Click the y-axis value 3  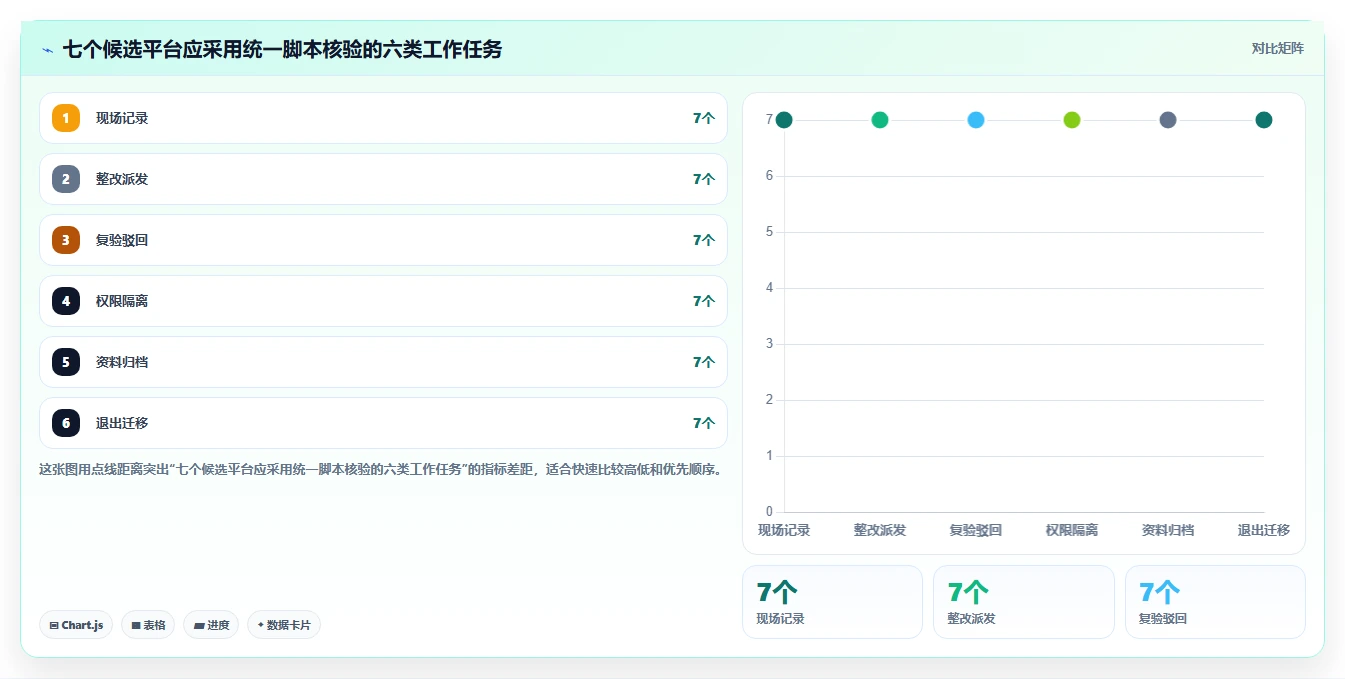[769, 344]
